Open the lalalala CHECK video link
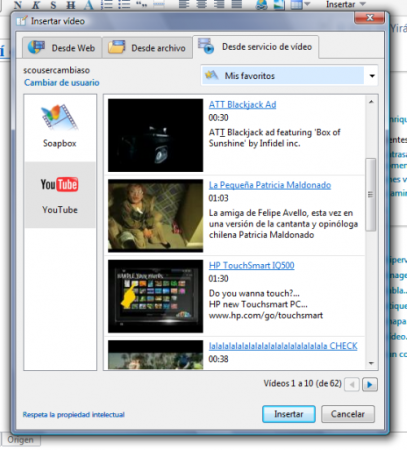This screenshot has width=407, height=450. (x=283, y=346)
